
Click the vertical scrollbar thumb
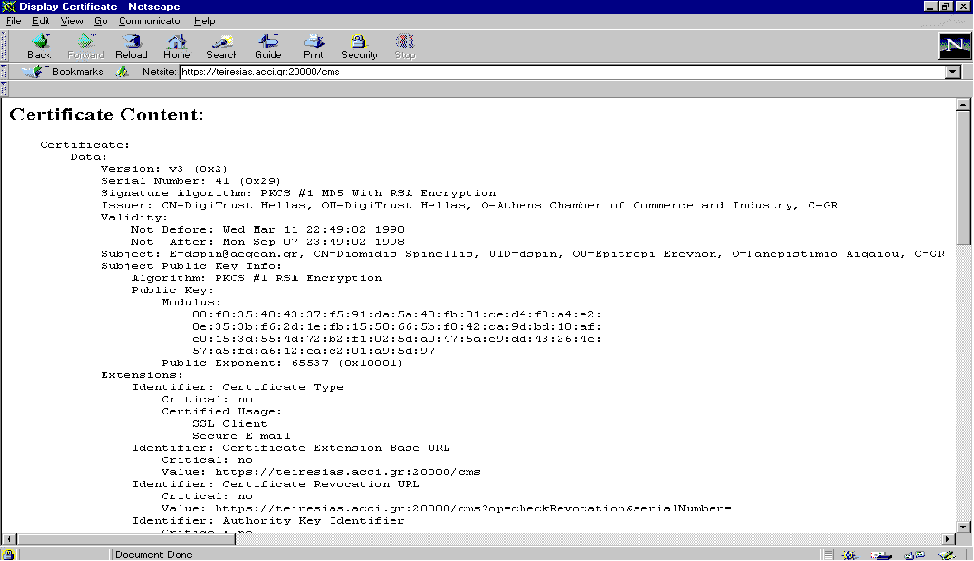coord(963,178)
